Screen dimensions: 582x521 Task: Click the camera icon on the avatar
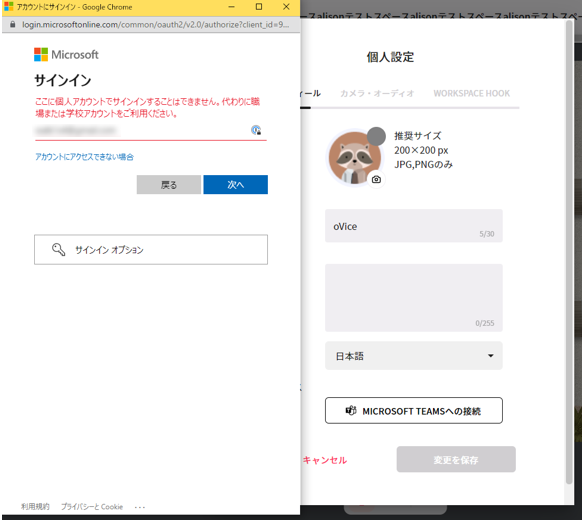376,180
